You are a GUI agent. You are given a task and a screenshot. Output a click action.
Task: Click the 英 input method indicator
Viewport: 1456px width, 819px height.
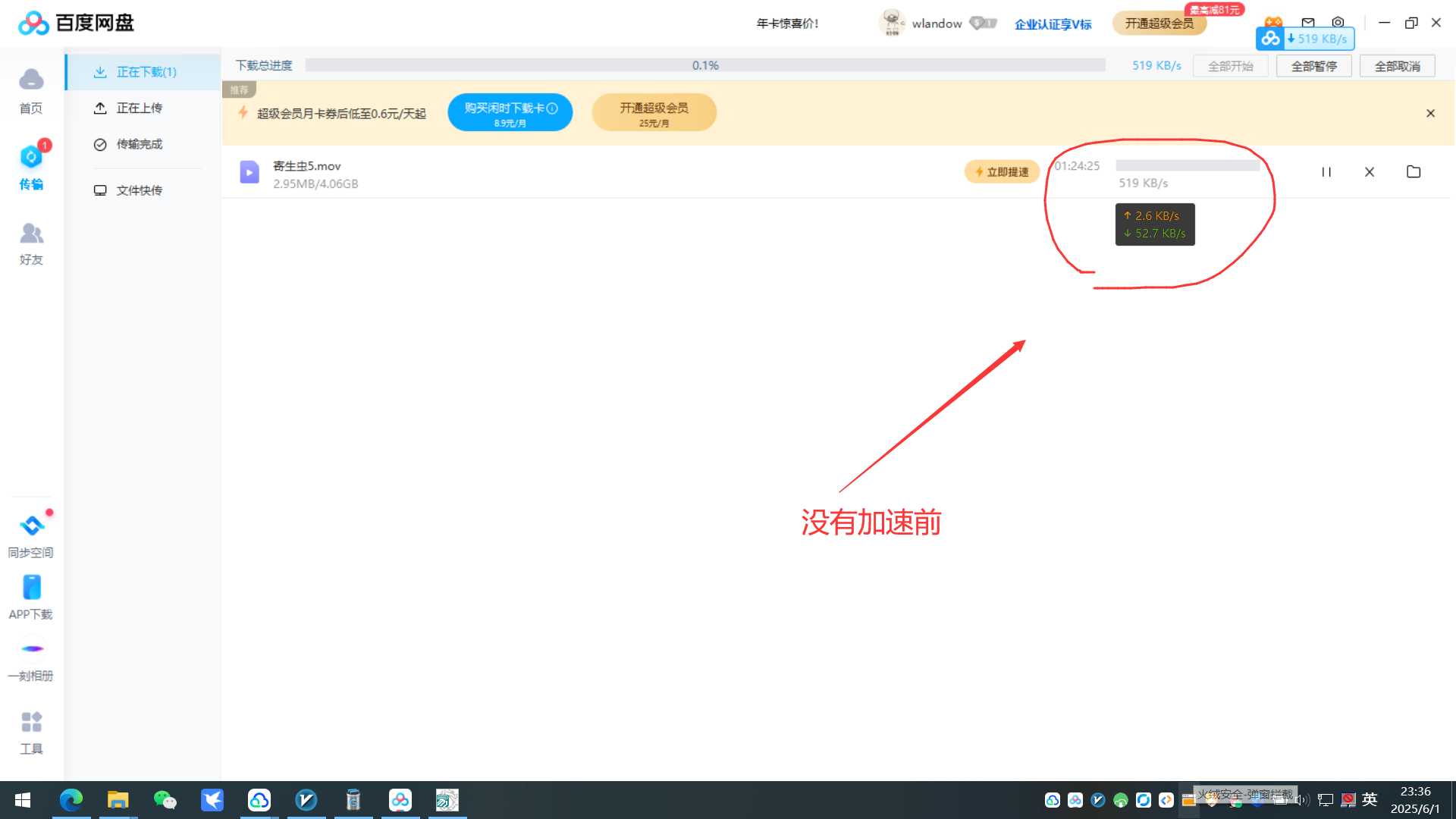[1370, 799]
